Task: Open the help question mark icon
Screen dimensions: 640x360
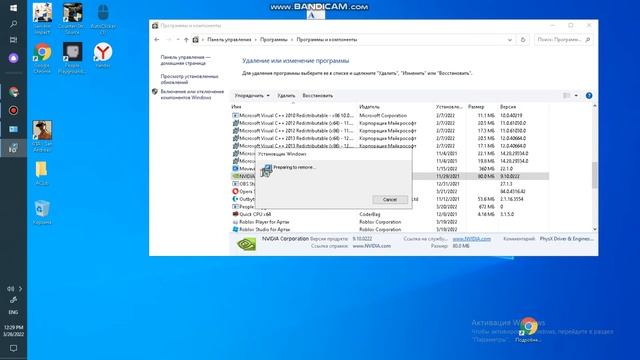Action: pyautogui.click(x=589, y=96)
